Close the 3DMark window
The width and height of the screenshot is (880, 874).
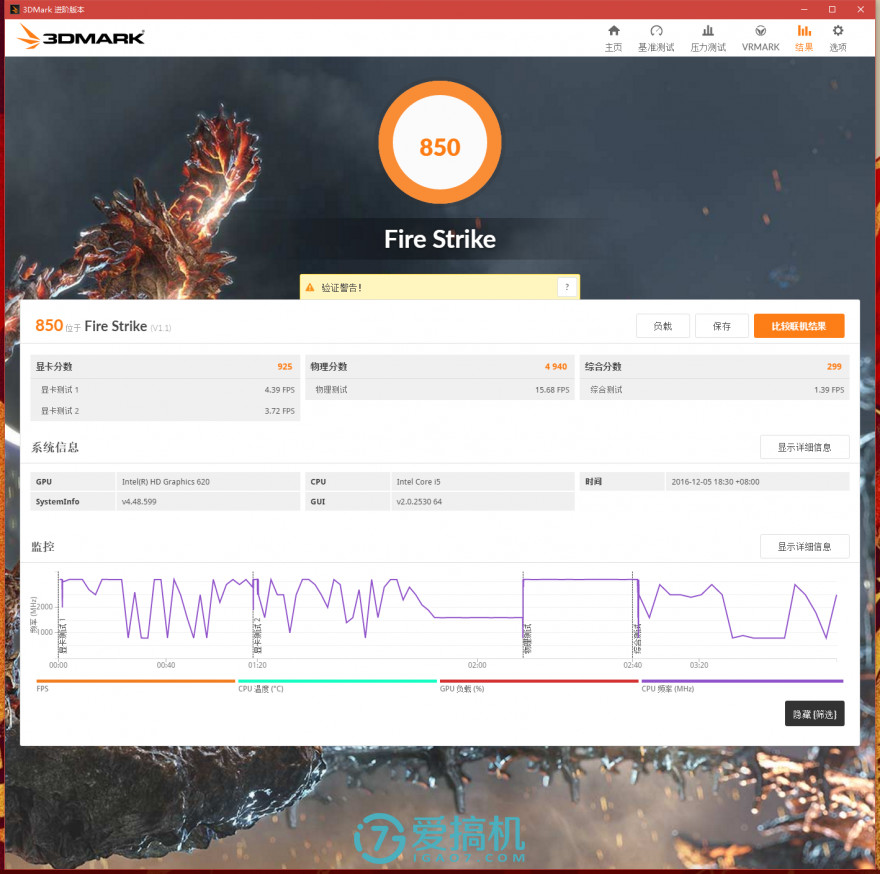point(860,10)
